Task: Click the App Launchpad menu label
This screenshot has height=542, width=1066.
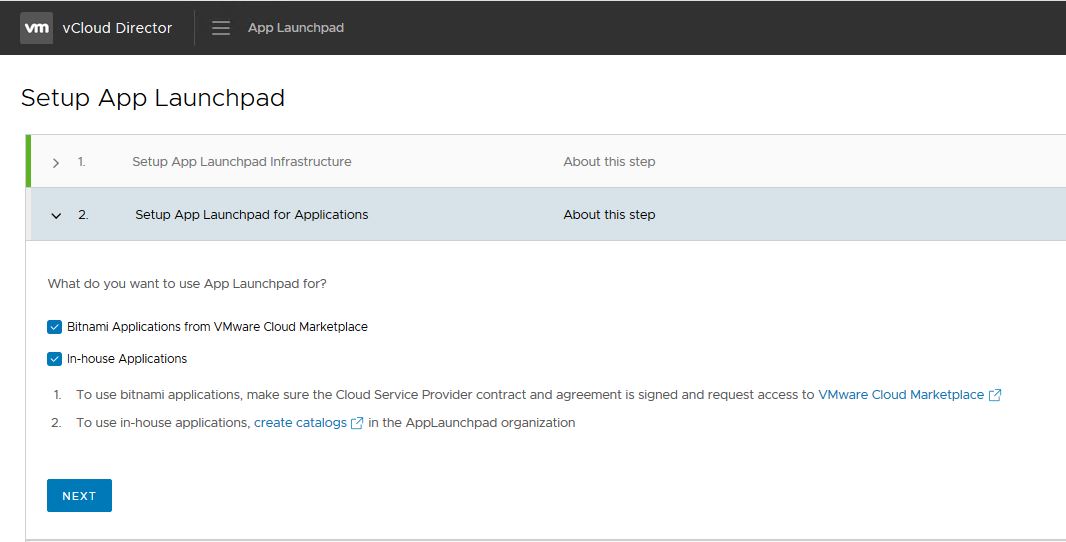Action: (x=295, y=28)
